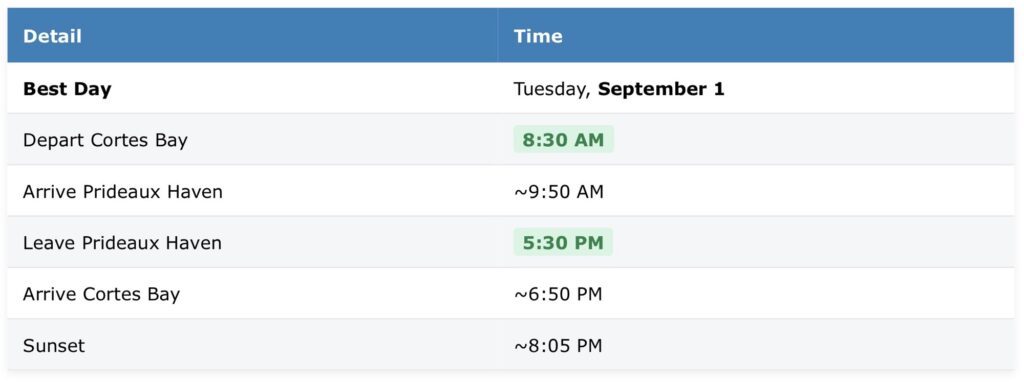Select the Best Day row label
Screen dimensions: 1024x382
67,89
